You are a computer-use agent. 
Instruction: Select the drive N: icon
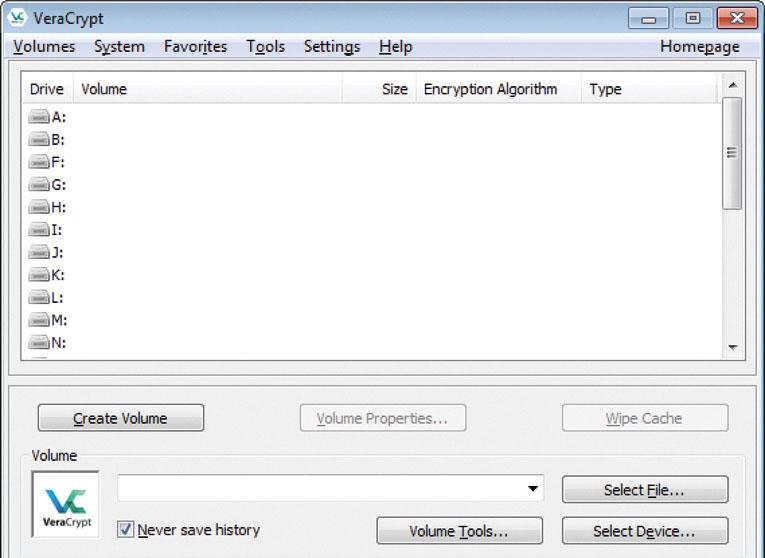39,342
